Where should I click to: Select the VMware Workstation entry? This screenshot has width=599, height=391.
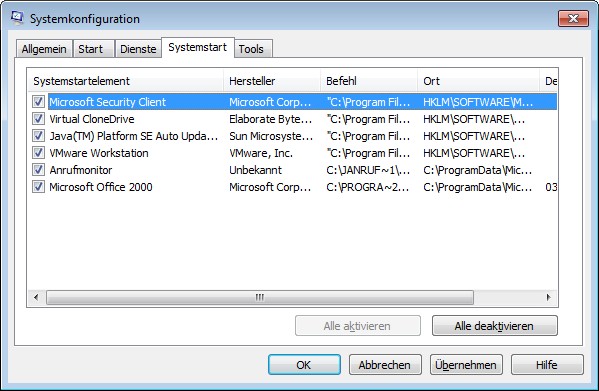99,153
